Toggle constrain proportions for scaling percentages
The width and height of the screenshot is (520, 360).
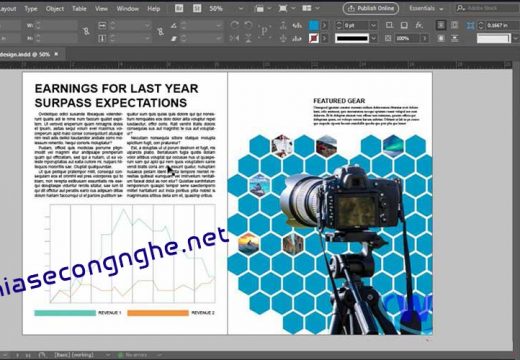pyautogui.click(x=160, y=32)
